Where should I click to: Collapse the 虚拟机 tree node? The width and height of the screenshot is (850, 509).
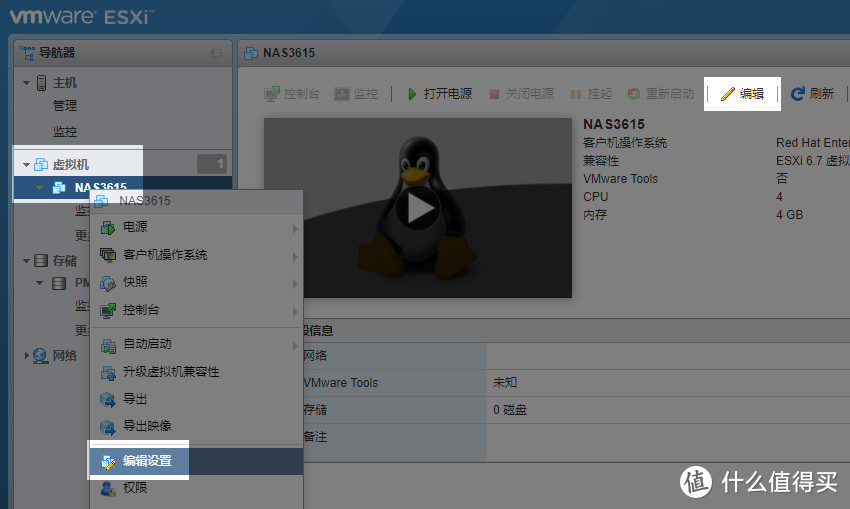point(26,164)
